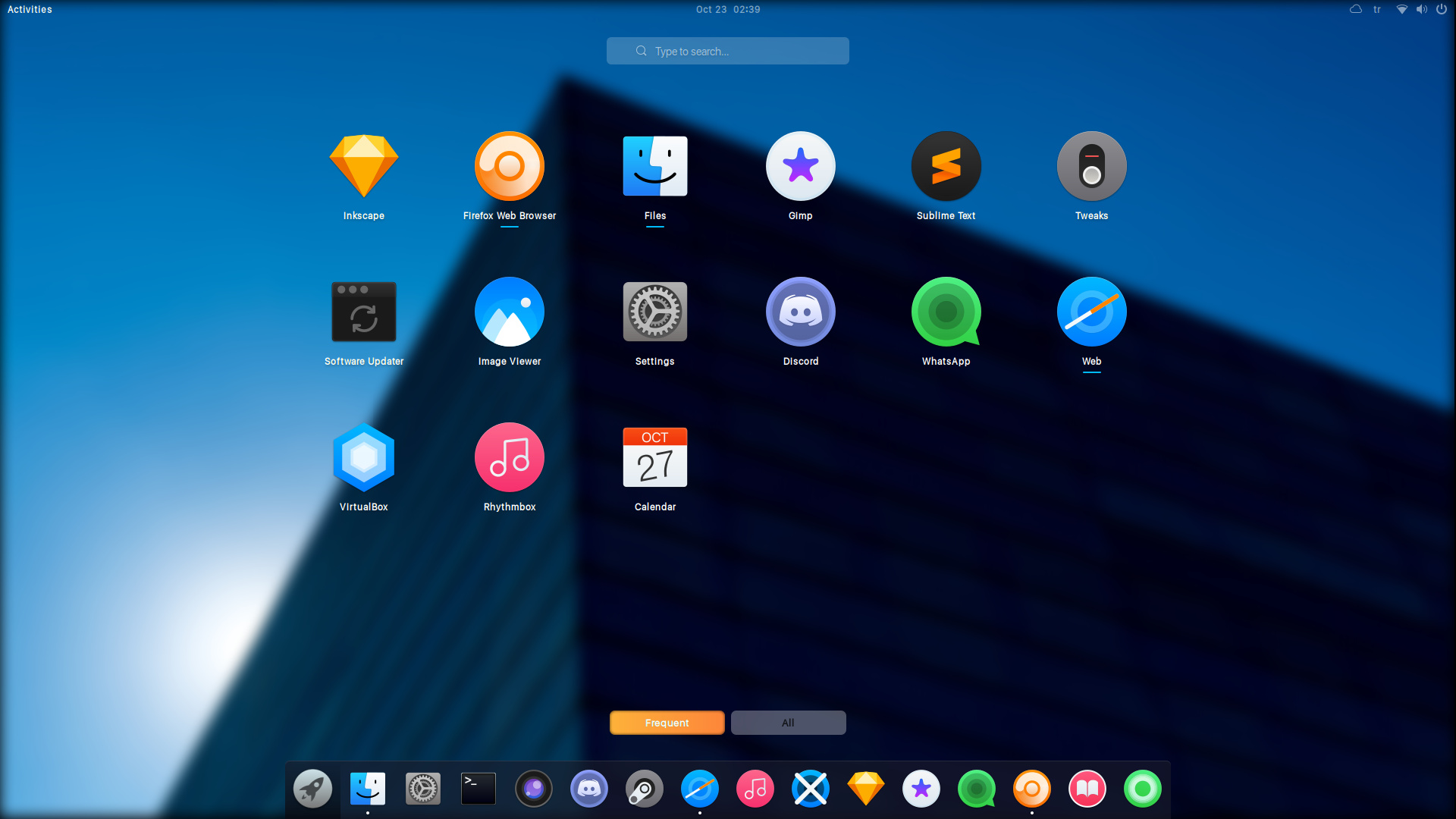Open Rhythmbox from the app grid
Screen dimensions: 1456x819
[x=510, y=457]
